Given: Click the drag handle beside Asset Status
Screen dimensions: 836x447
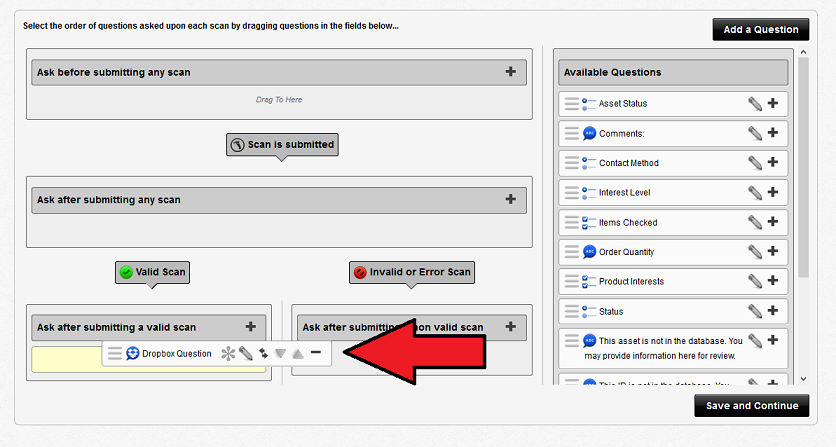Looking at the screenshot, I should 572,103.
